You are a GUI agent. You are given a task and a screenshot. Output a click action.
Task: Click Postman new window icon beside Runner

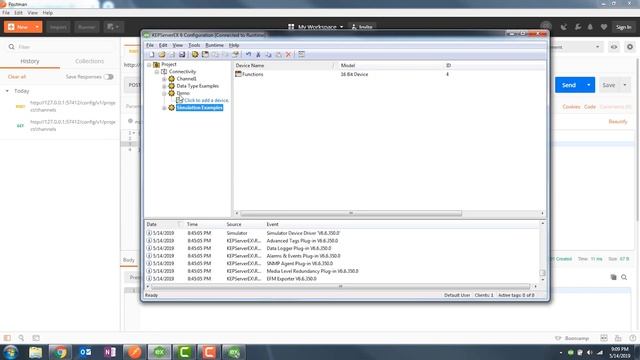[113, 27]
